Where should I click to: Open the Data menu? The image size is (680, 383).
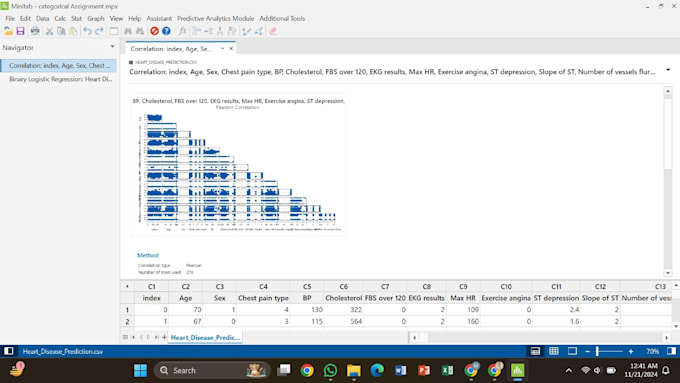click(42, 18)
